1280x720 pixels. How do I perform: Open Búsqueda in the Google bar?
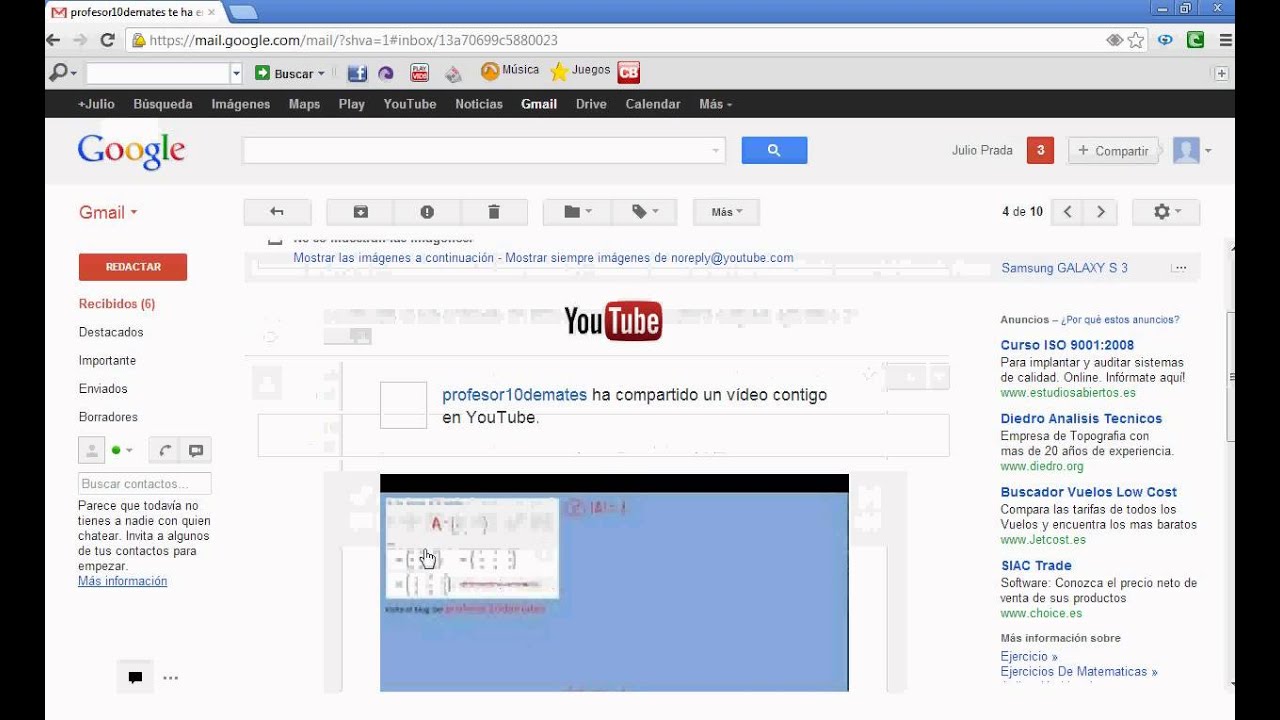tap(163, 104)
